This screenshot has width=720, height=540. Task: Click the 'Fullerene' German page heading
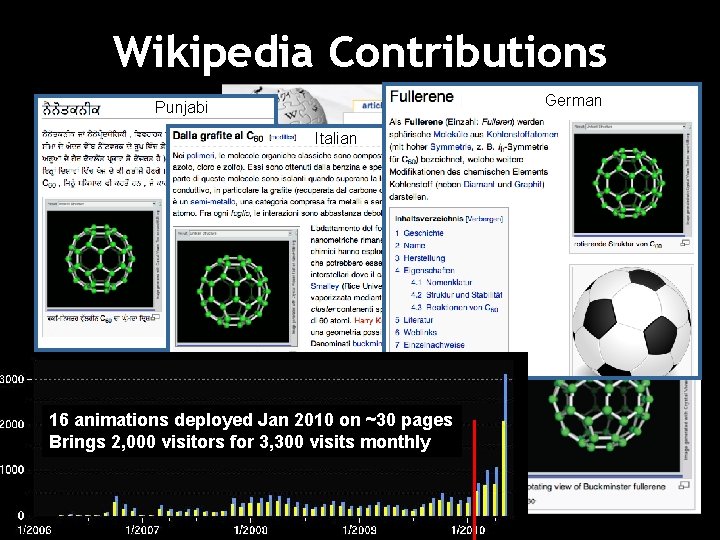[422, 97]
